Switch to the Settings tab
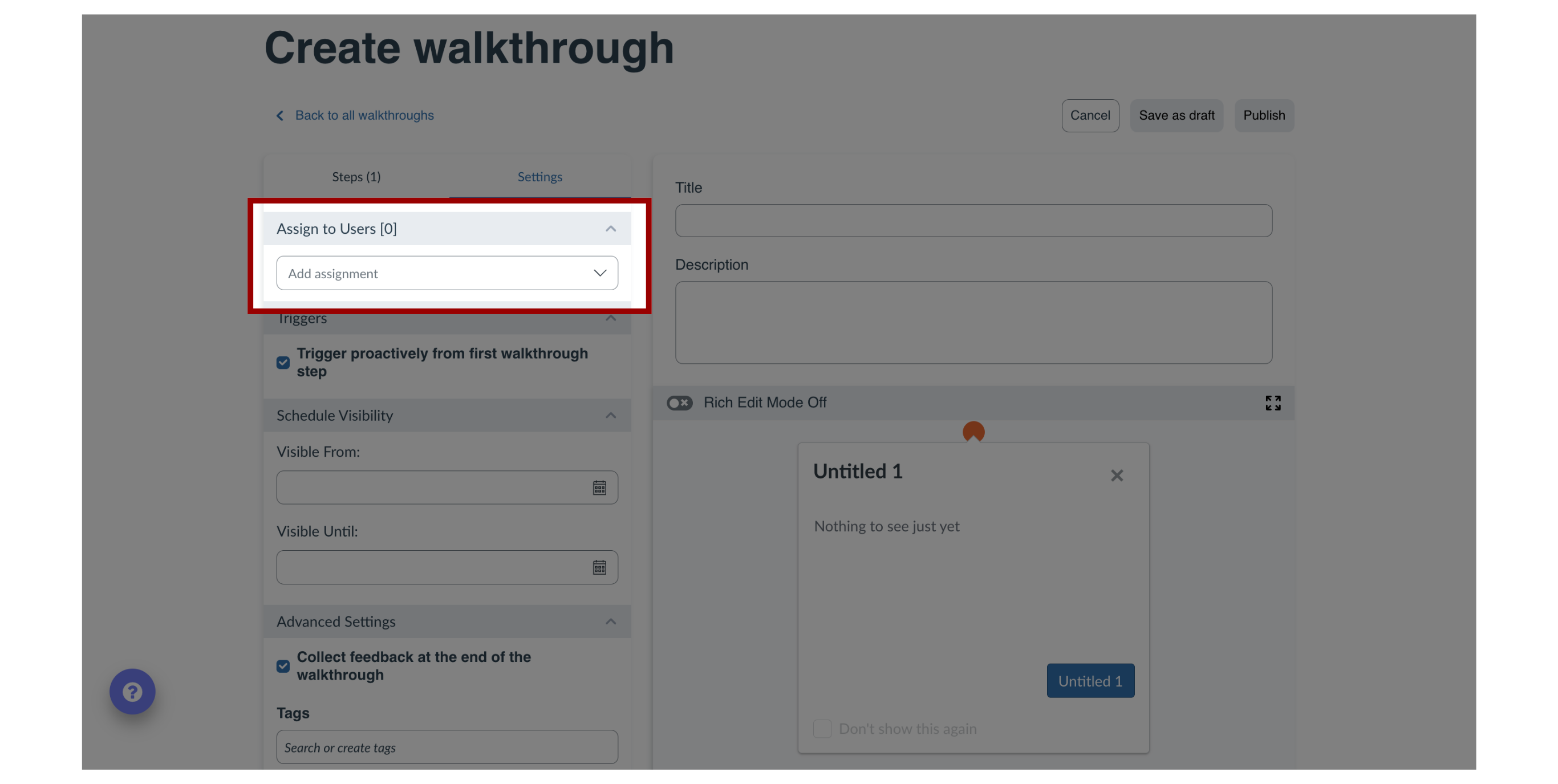Viewport: 1558px width, 784px height. coord(540,176)
